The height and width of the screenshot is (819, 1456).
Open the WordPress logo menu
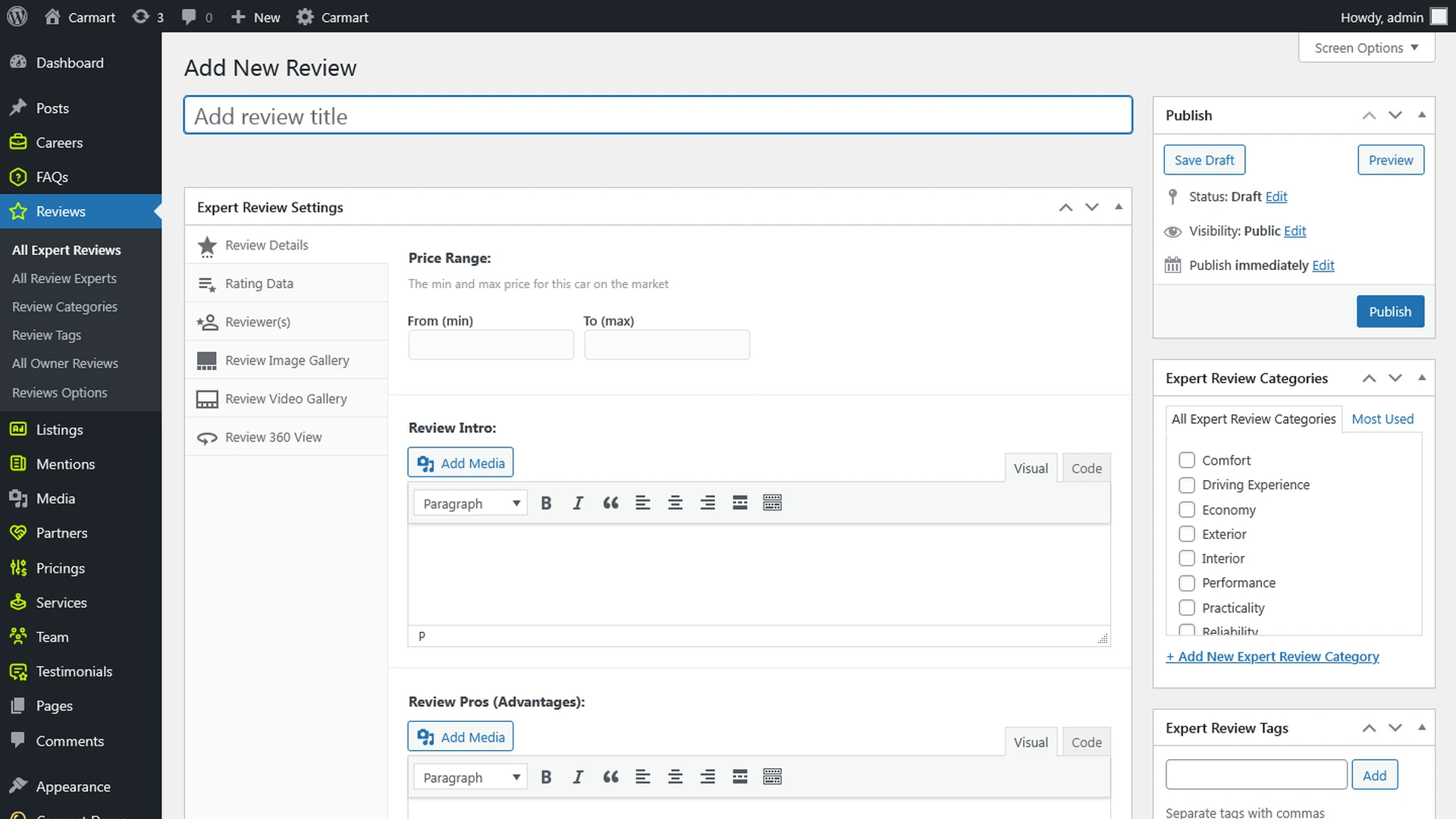(17, 17)
